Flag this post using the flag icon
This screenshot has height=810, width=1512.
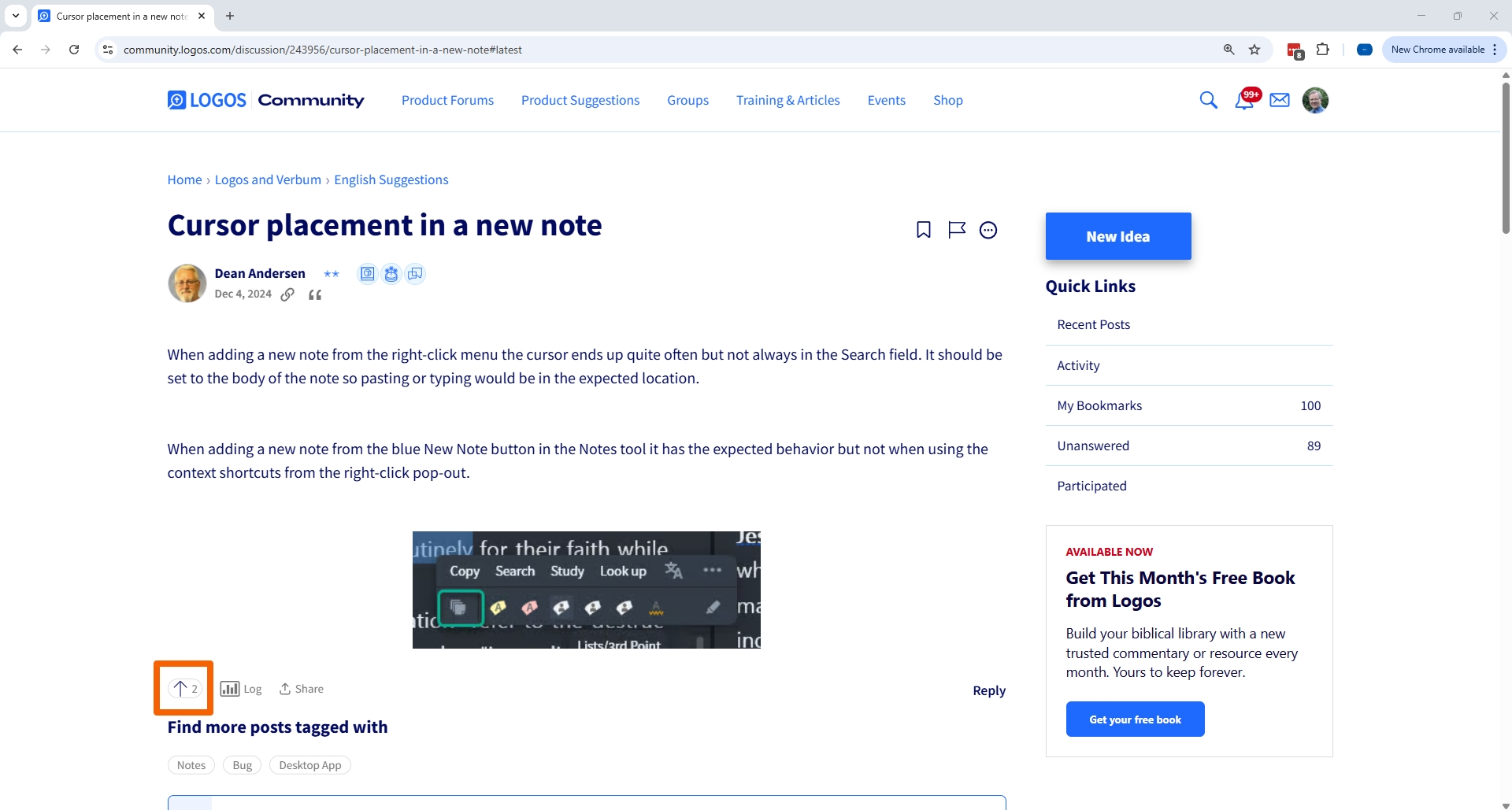(956, 230)
